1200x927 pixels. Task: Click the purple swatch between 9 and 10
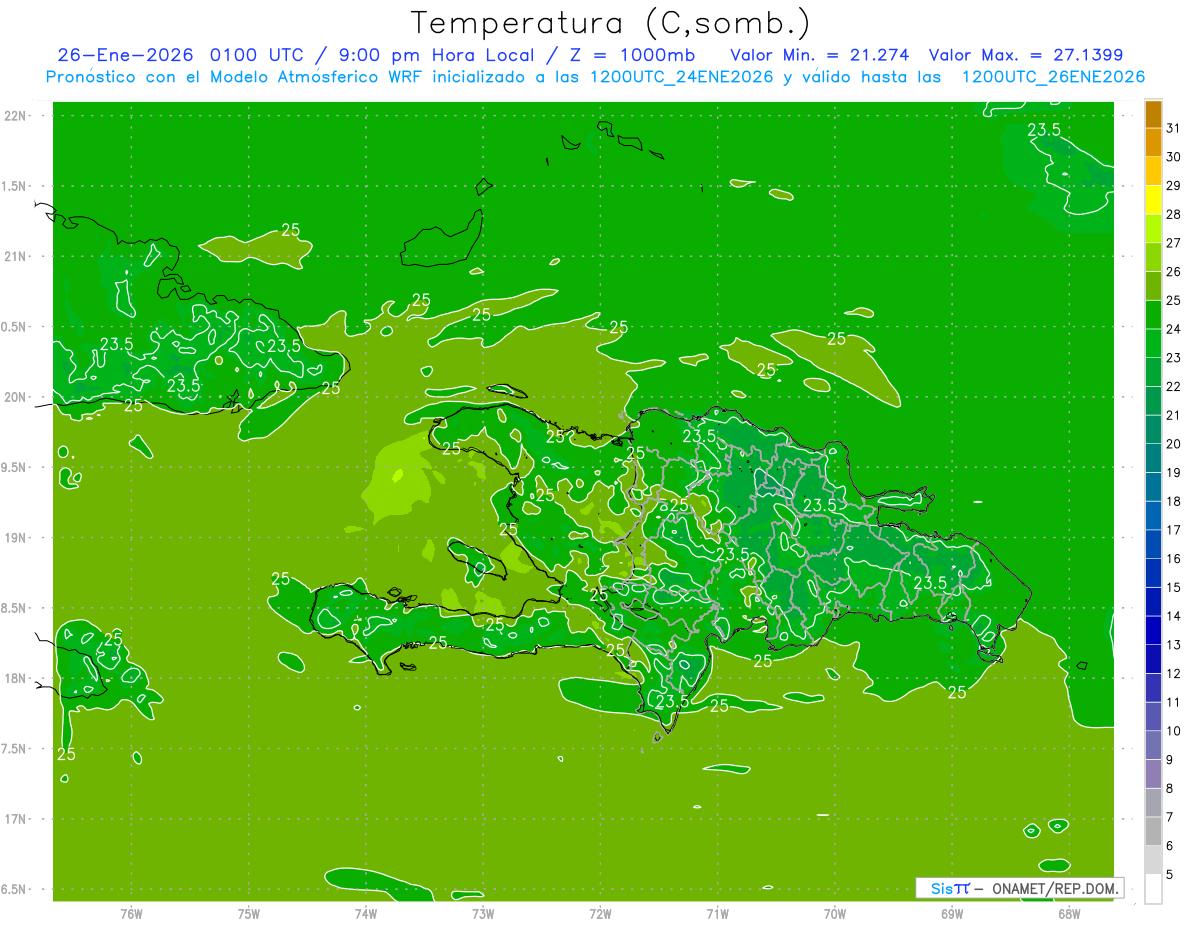coord(1154,745)
